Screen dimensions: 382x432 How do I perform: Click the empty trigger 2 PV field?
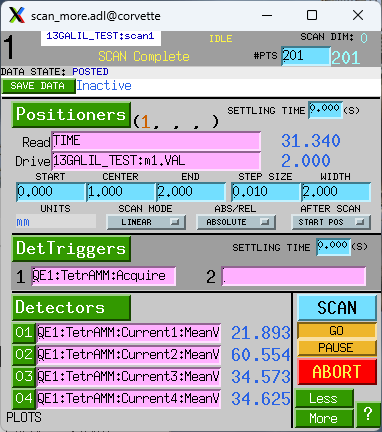tap(294, 276)
